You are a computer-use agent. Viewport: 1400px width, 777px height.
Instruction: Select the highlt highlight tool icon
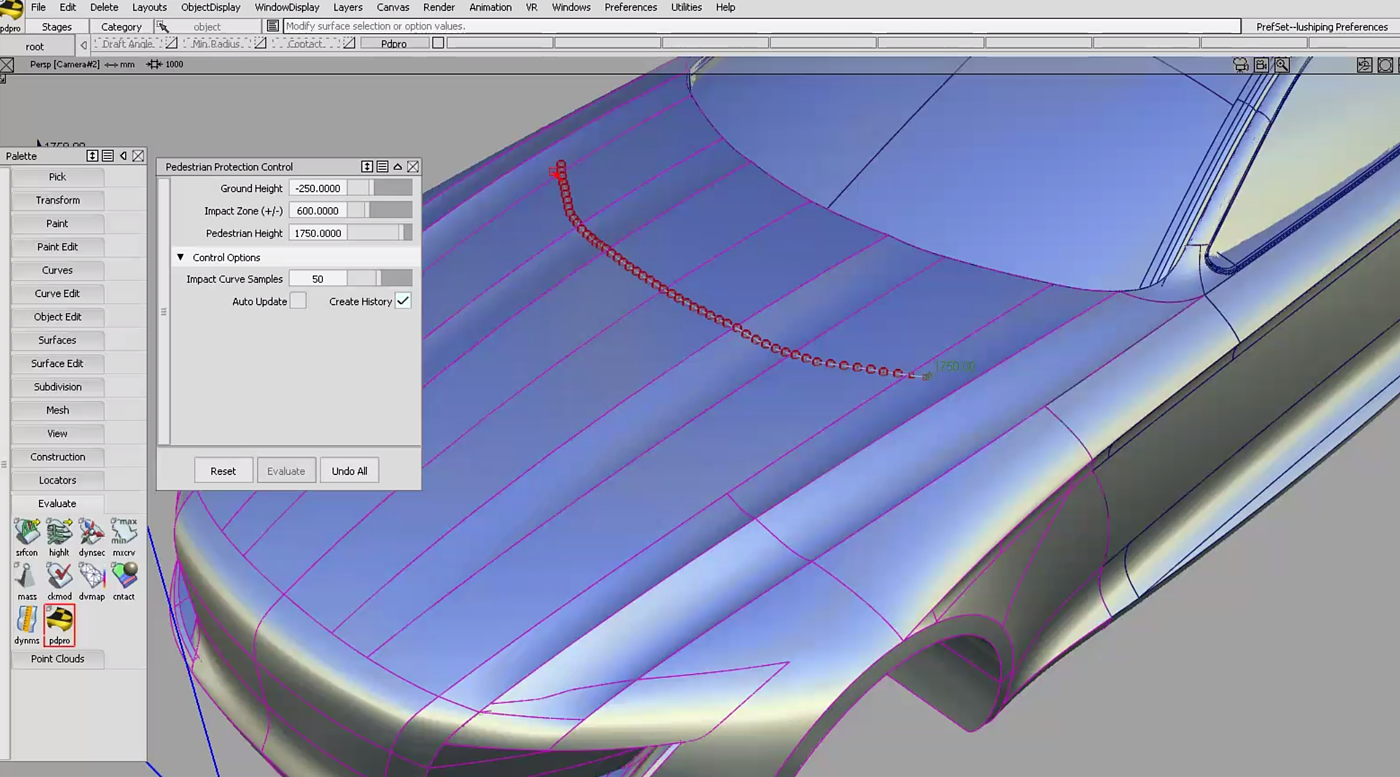59,533
